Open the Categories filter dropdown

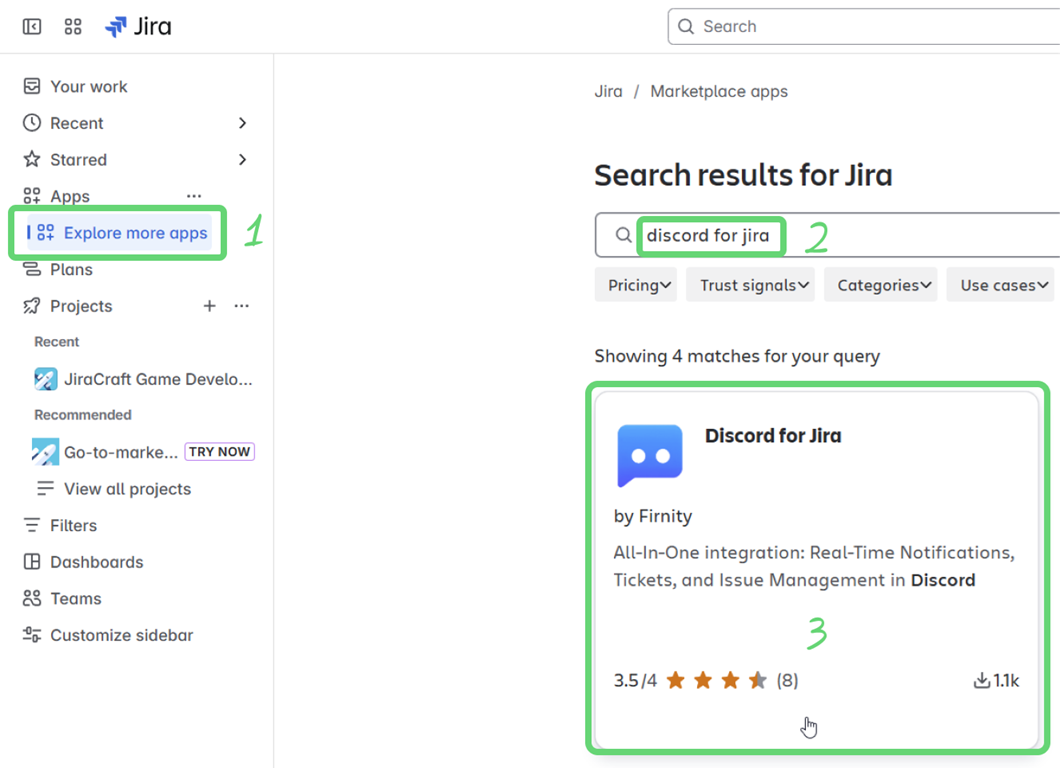pyautogui.click(x=880, y=285)
